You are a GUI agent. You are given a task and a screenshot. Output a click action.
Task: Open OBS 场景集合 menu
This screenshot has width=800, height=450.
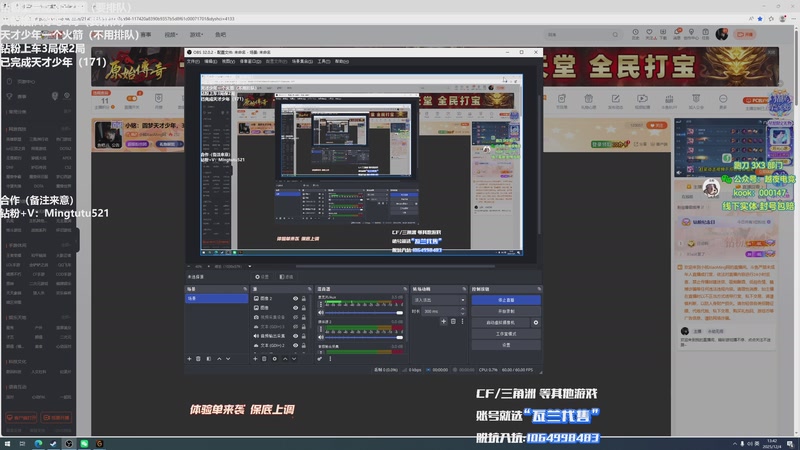(x=302, y=61)
